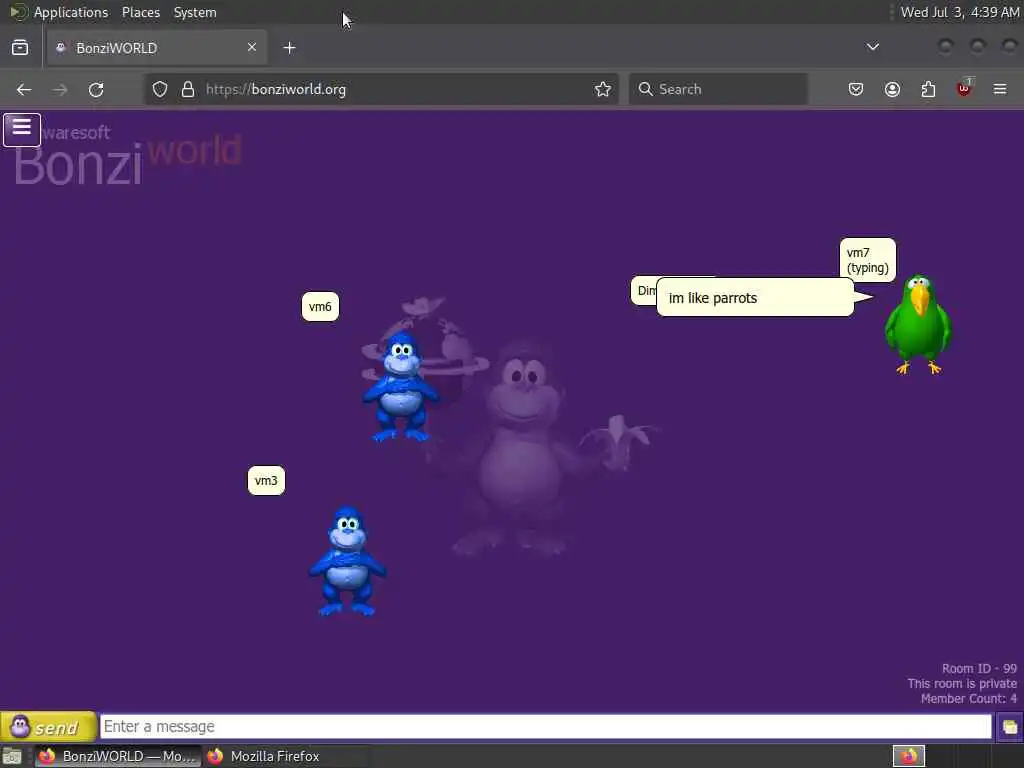Open the Firefox workspace switcher icon

(908, 756)
